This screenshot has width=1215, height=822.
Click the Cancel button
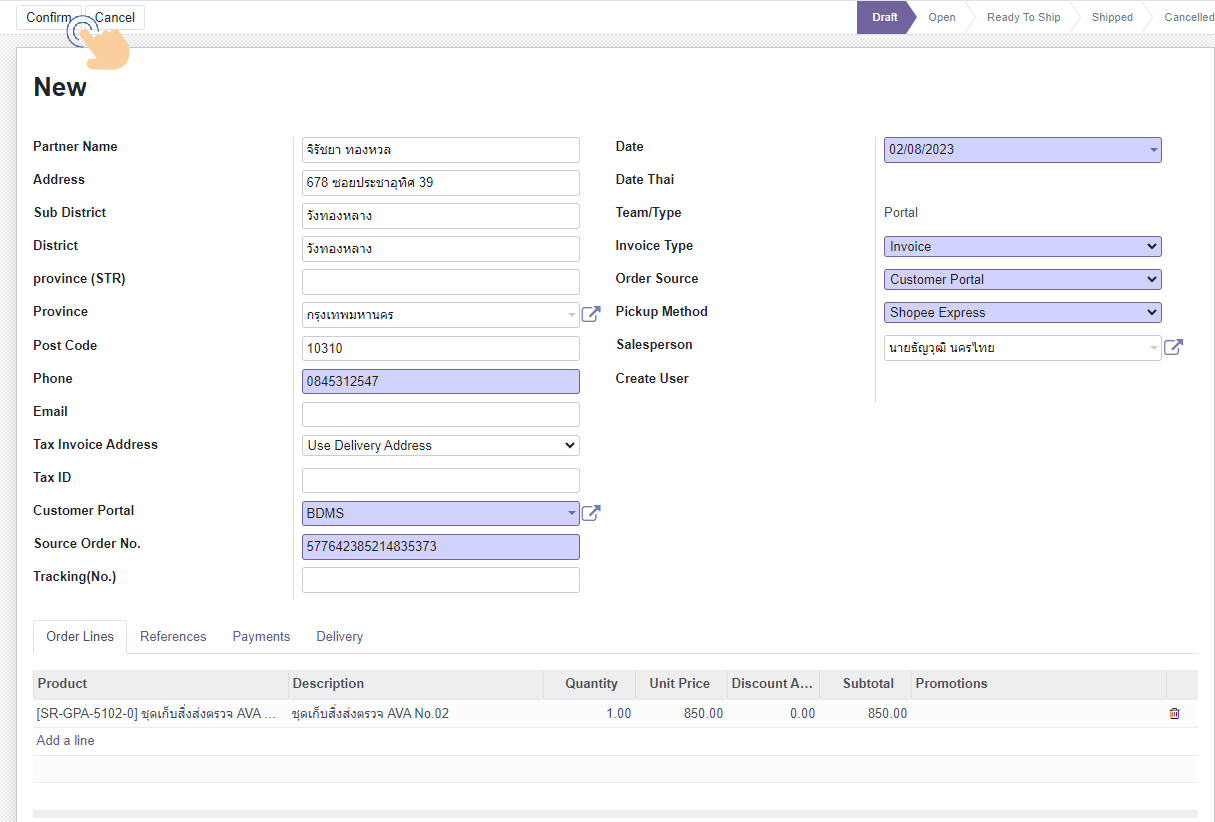(115, 17)
